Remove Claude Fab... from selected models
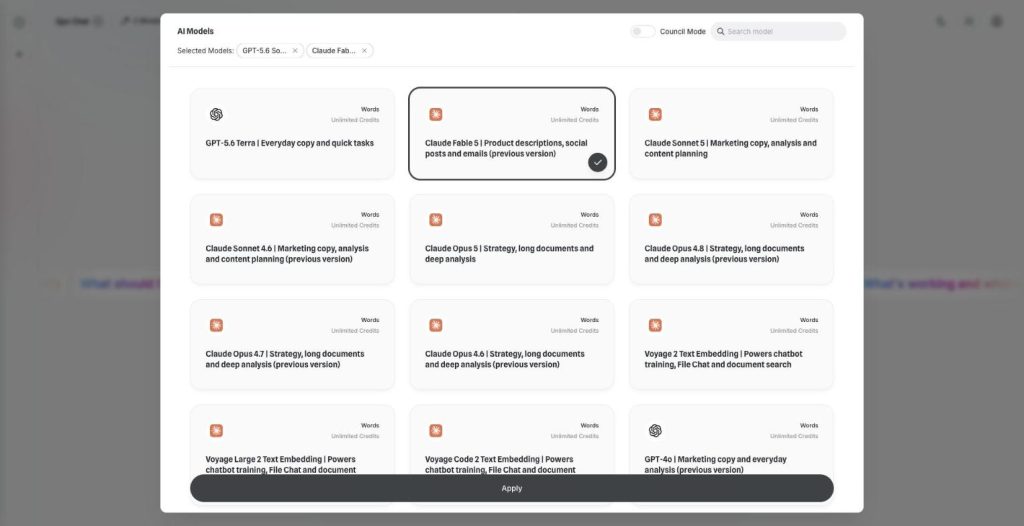1024x526 pixels. click(364, 51)
